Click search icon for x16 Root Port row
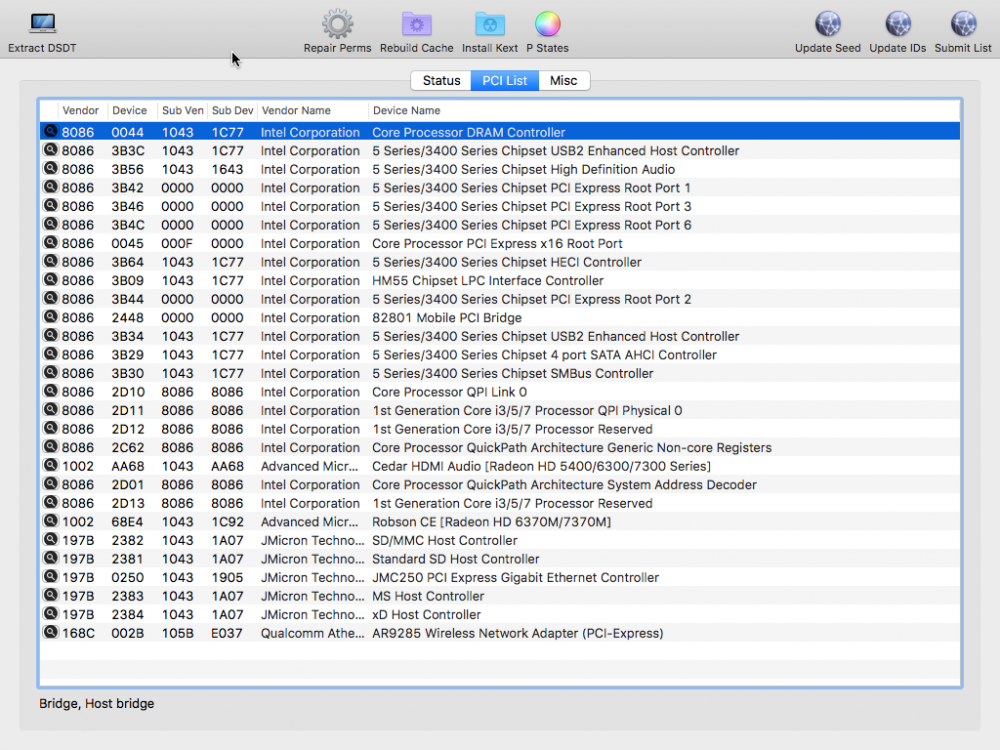This screenshot has width=1000, height=750. pyautogui.click(x=50, y=242)
